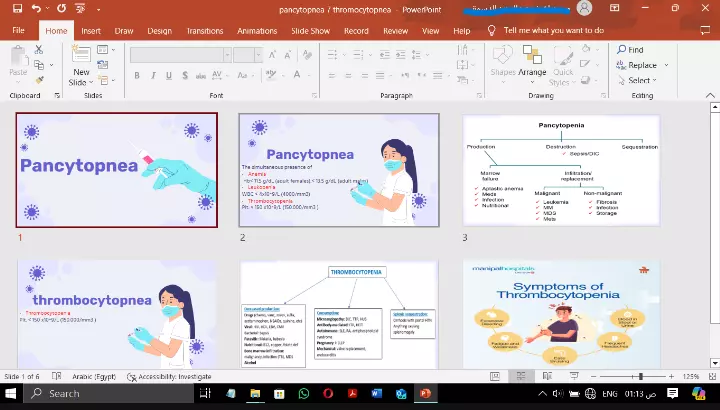Open the Transitions tab
The height and width of the screenshot is (410, 720).
[205, 31]
